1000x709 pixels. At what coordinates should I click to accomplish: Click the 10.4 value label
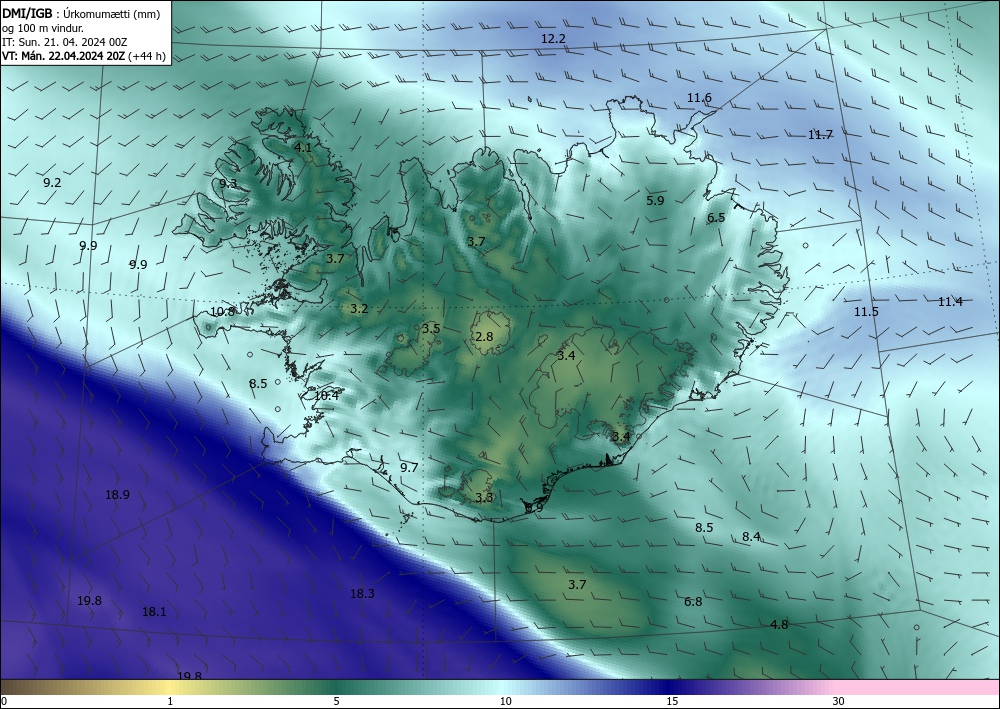pyautogui.click(x=327, y=395)
